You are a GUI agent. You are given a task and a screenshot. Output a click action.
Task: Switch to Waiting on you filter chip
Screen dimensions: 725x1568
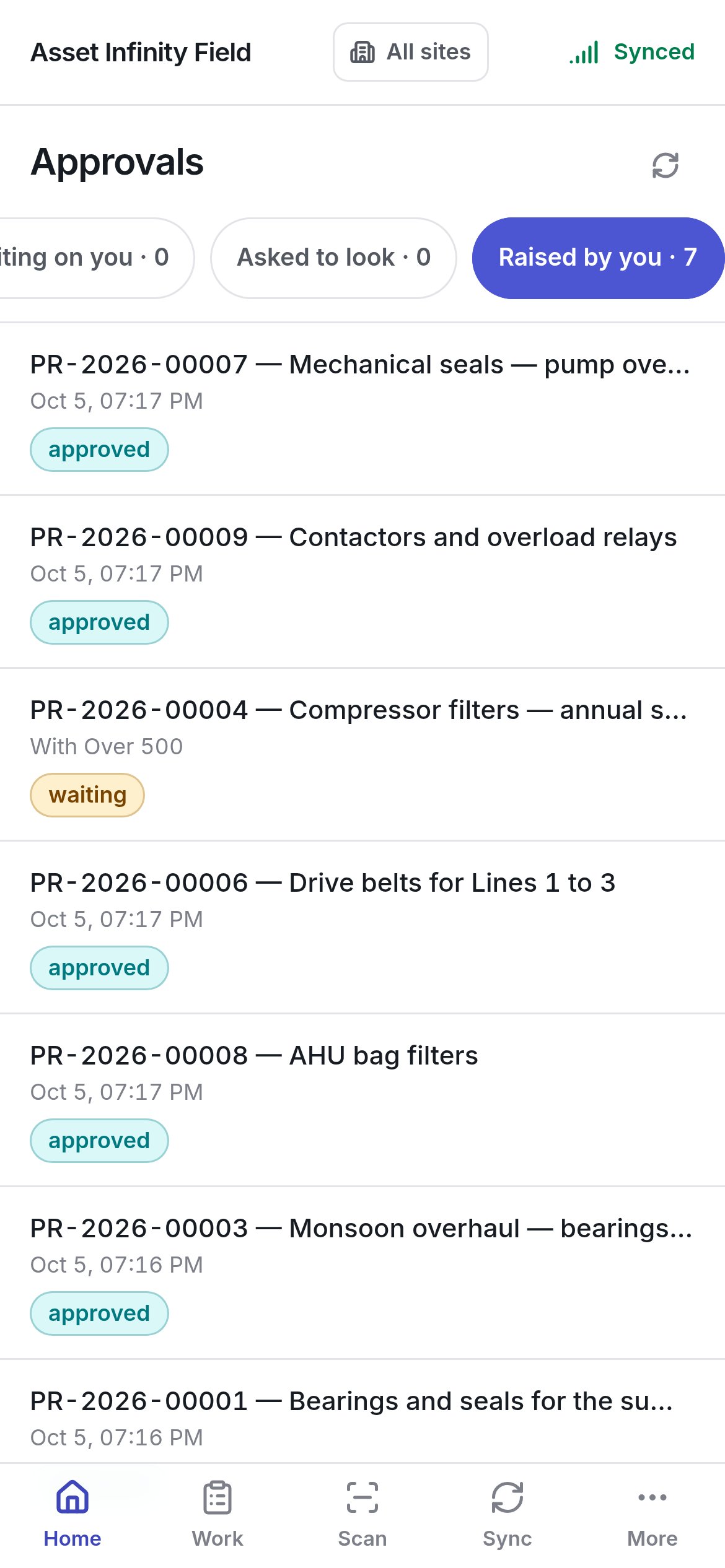[x=96, y=258]
